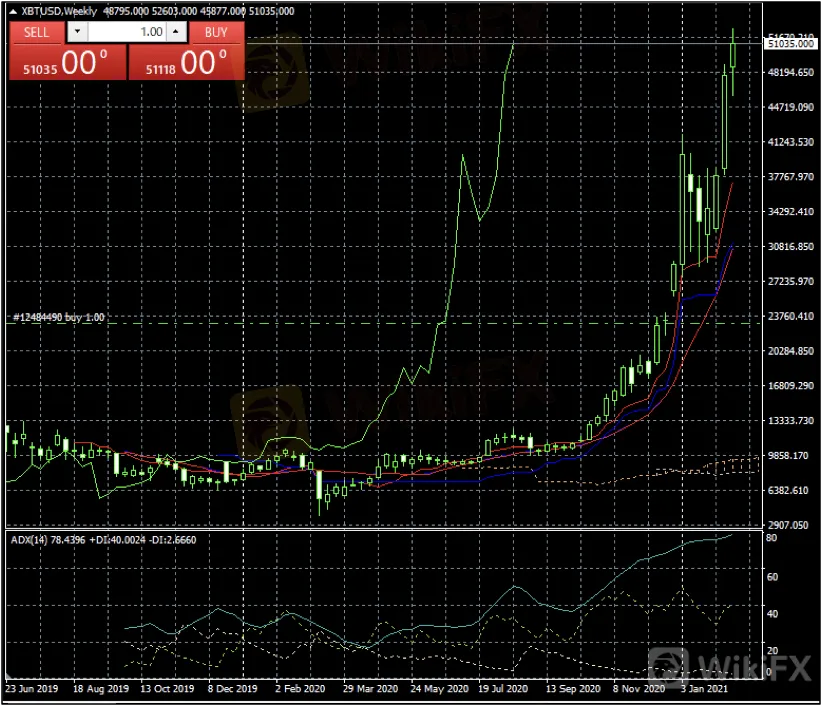Click the current price label 51035.000
The width and height of the screenshot is (822, 706).
pyautogui.click(x=791, y=44)
